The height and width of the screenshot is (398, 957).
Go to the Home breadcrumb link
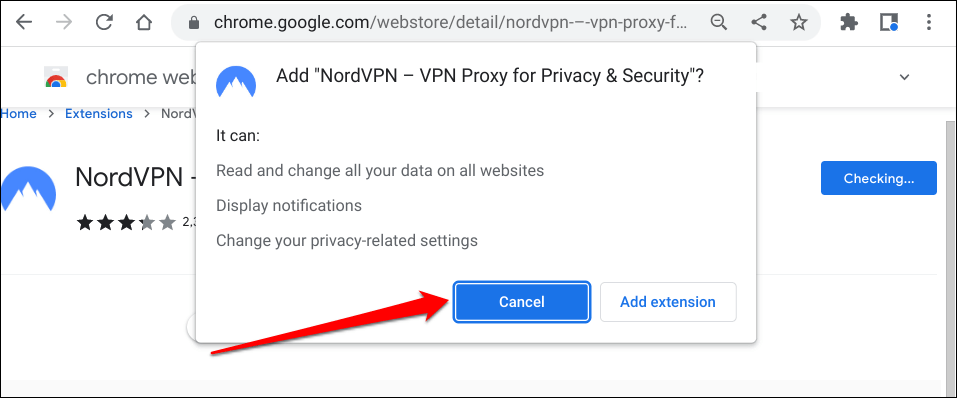18,114
